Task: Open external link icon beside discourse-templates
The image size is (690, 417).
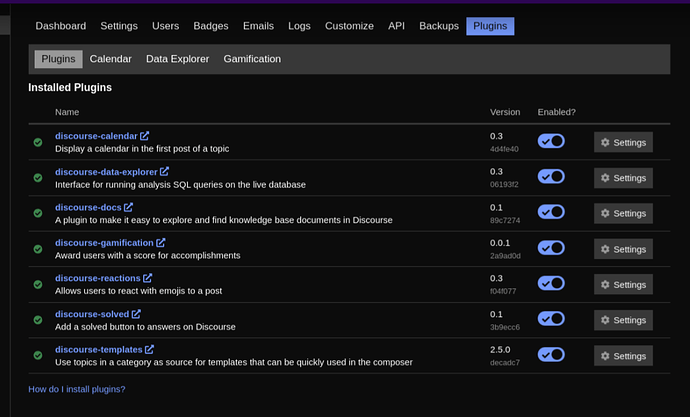Action: coord(149,349)
